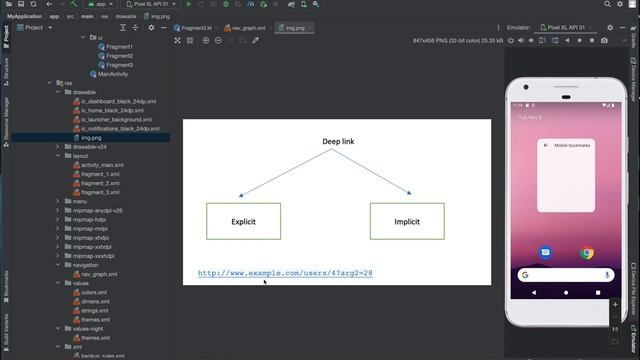Viewport: 640px width, 360px height.
Task: Expand the menu folder
Action: (58, 201)
